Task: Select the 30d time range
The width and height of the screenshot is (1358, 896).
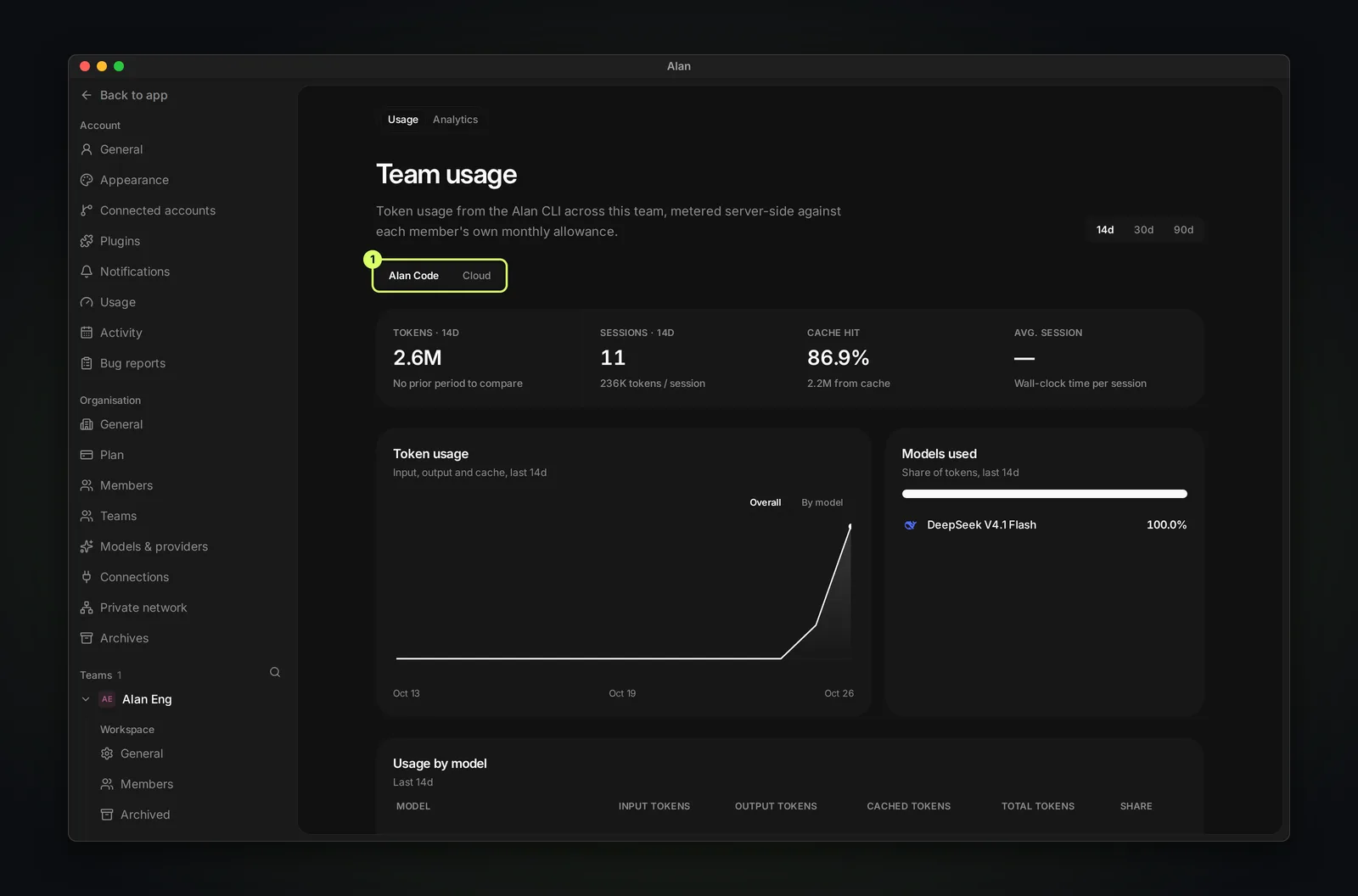Action: [1143, 230]
